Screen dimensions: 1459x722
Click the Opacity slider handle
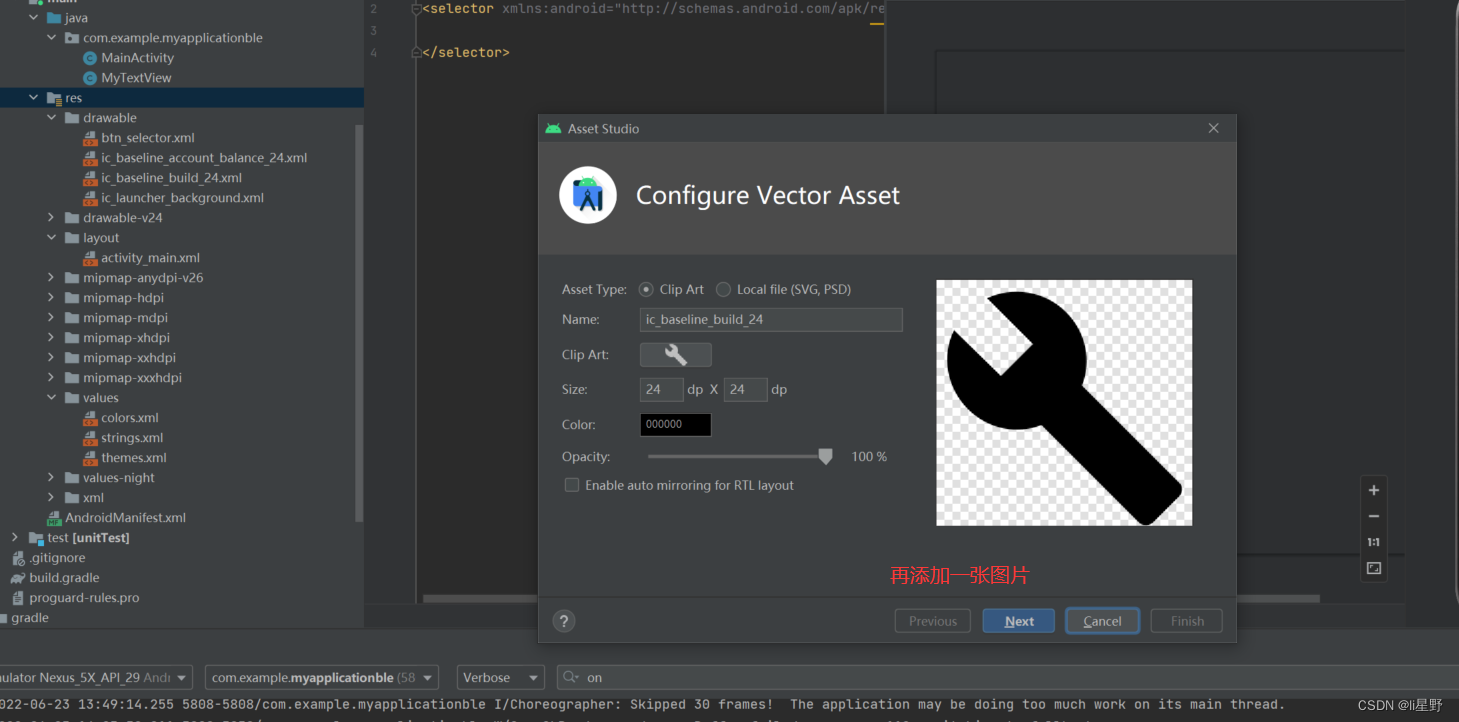click(x=825, y=457)
